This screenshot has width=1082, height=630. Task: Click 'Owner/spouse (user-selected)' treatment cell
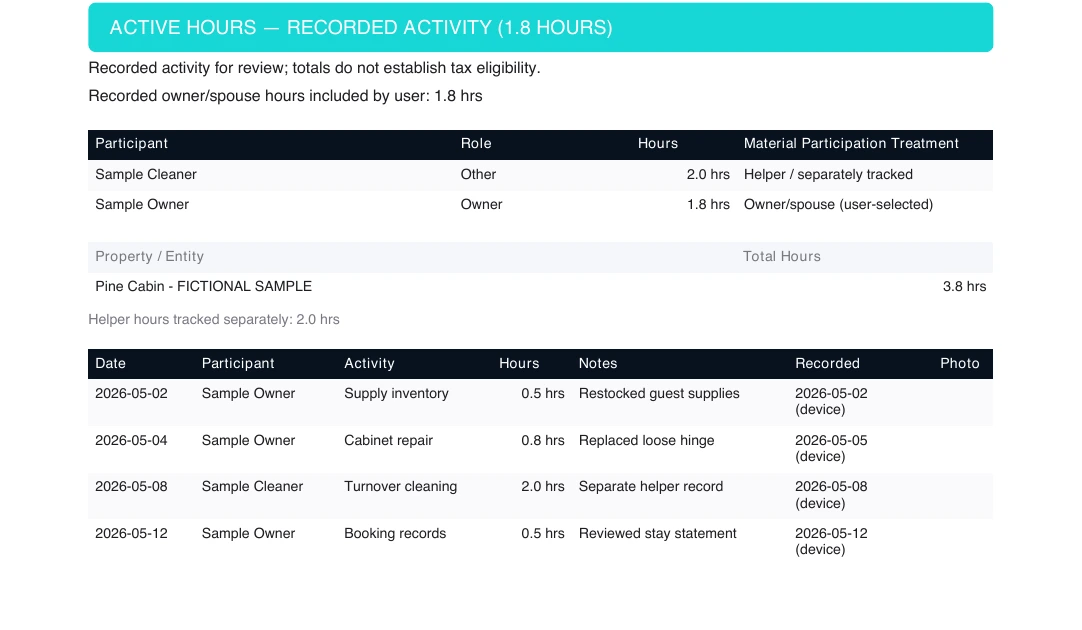click(838, 204)
